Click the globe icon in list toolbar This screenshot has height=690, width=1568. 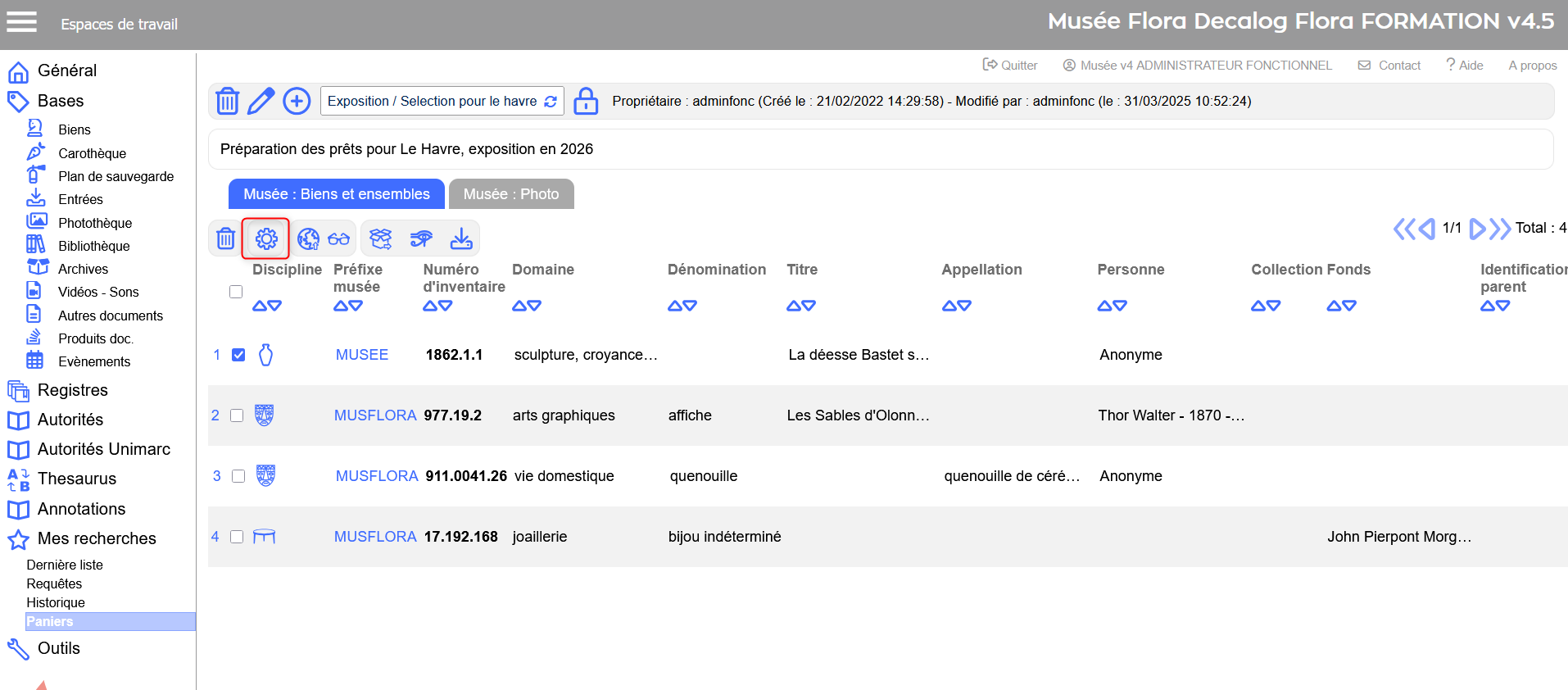(x=308, y=238)
